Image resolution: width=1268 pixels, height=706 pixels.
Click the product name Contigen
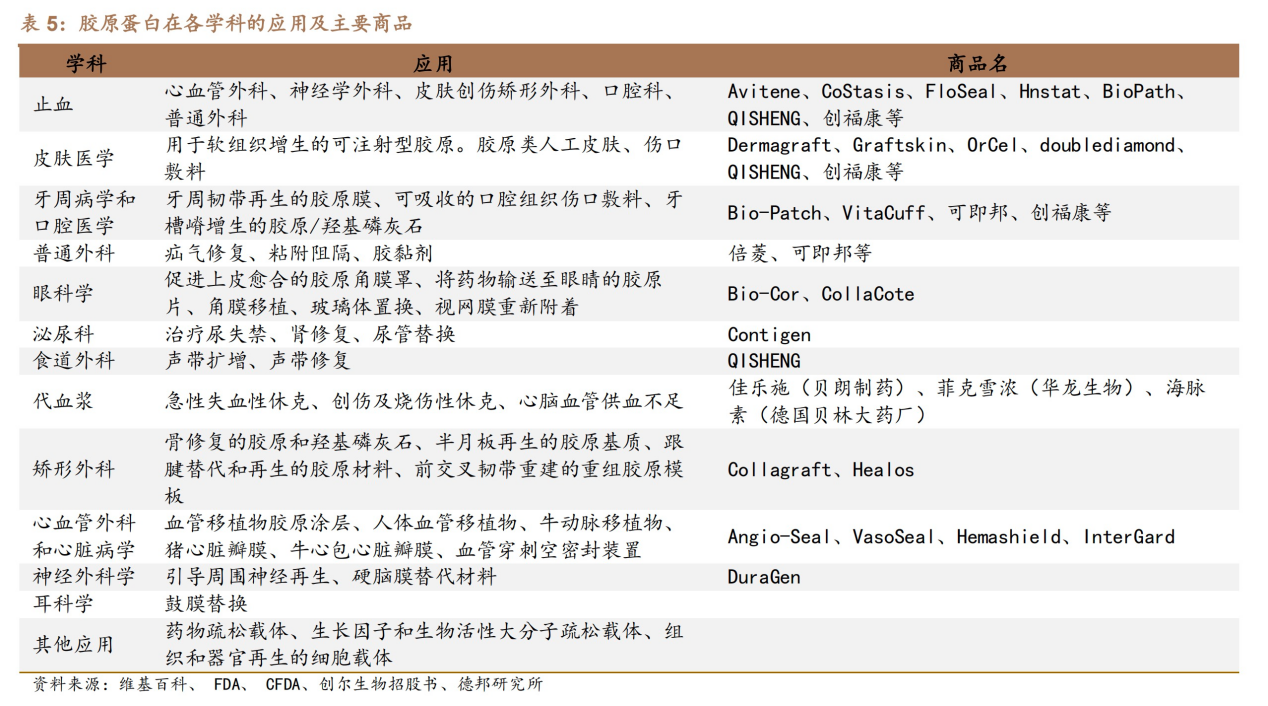[769, 334]
